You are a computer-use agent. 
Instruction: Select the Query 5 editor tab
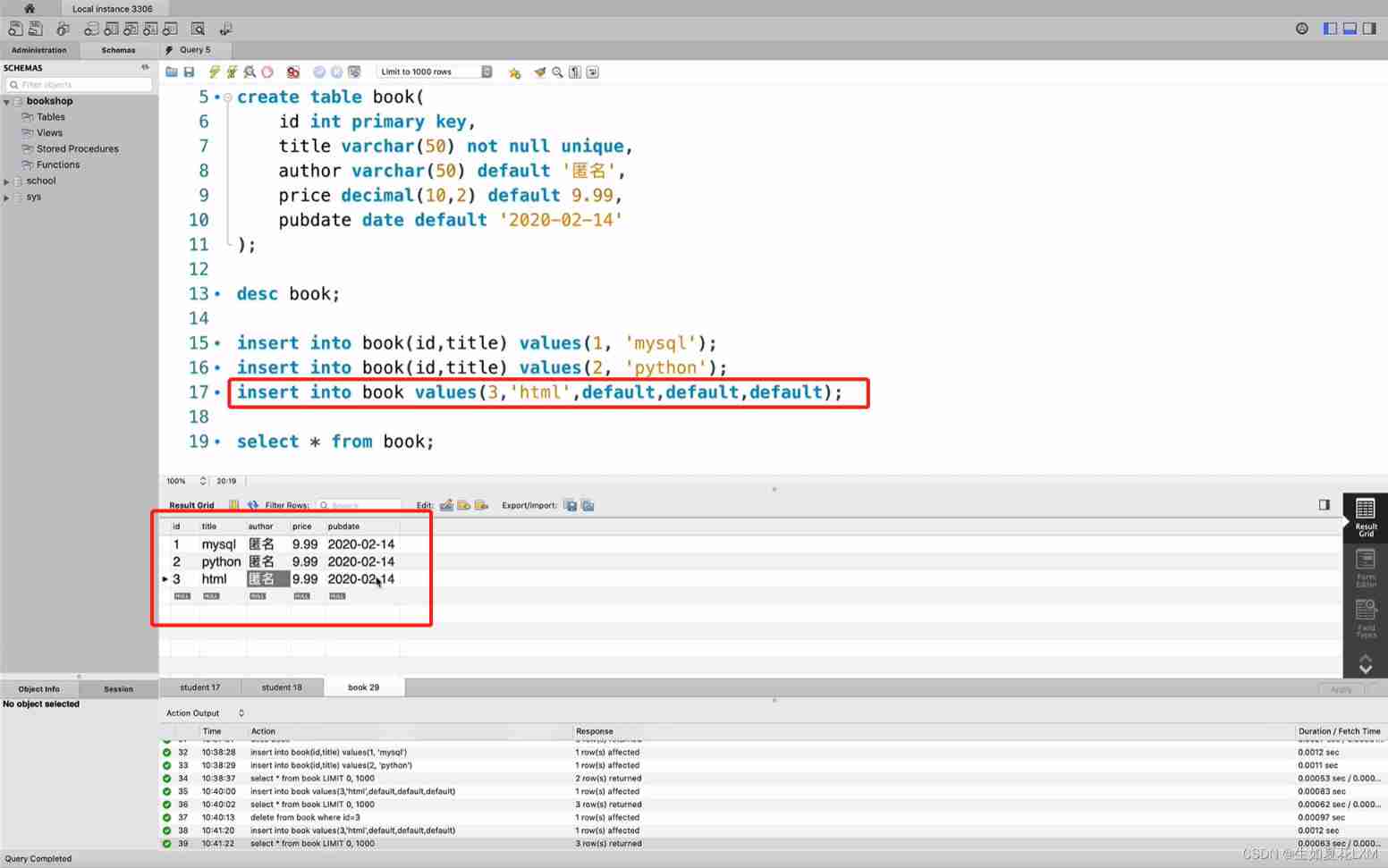[x=195, y=50]
